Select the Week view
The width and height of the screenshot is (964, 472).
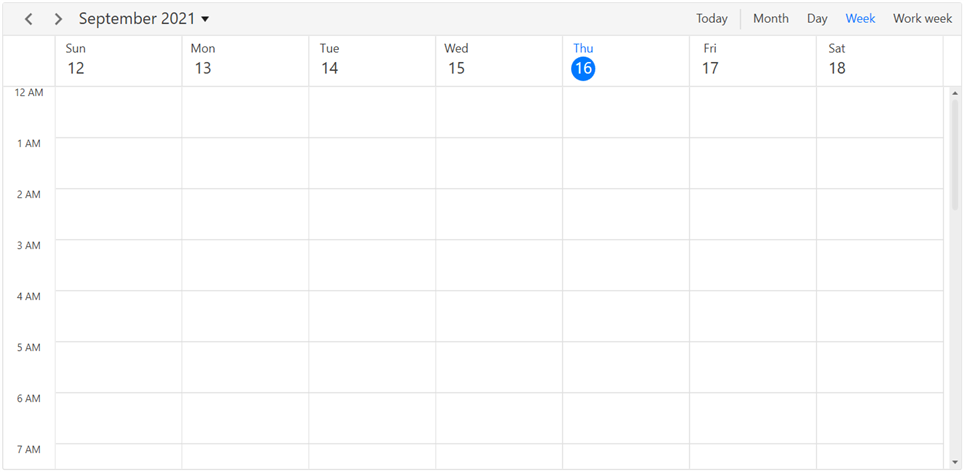pyautogui.click(x=860, y=19)
